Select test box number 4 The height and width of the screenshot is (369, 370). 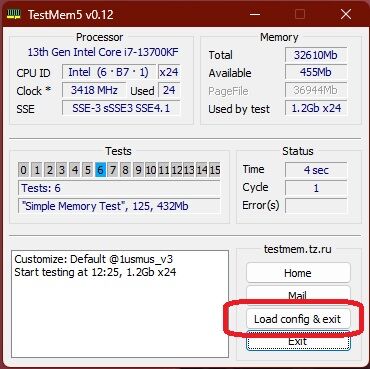coord(75,170)
